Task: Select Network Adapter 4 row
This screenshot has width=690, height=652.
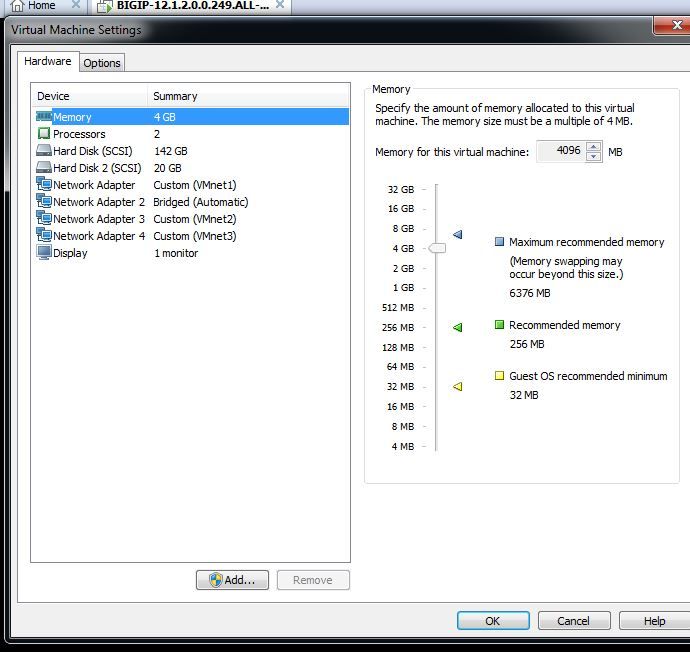Action: pyautogui.click(x=191, y=236)
